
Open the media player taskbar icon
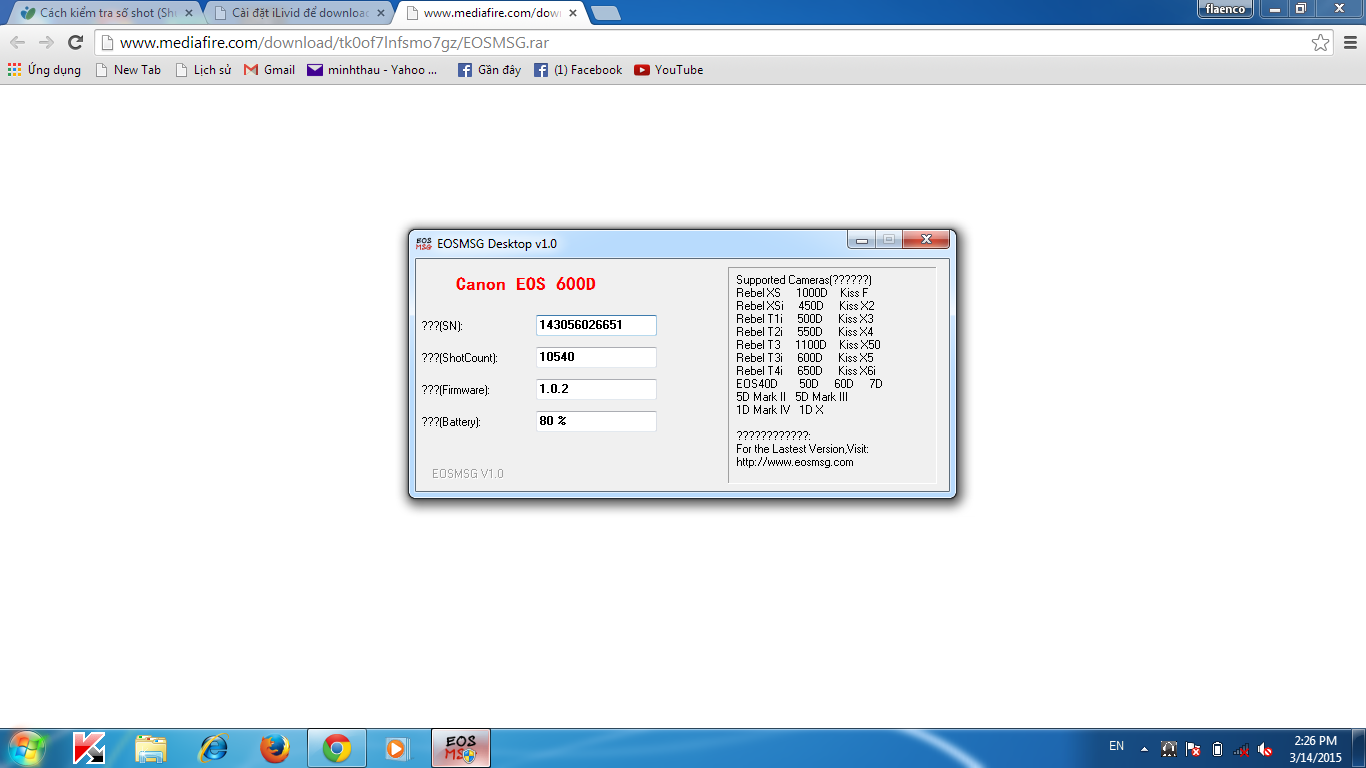point(397,748)
